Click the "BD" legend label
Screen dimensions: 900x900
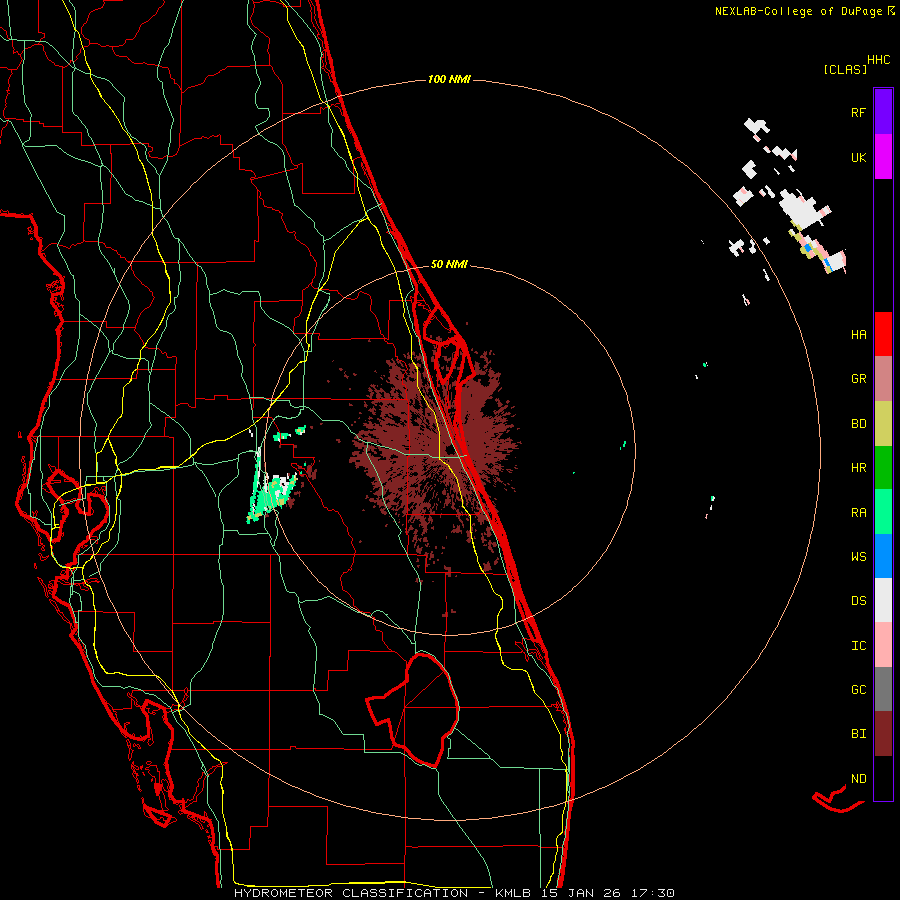pyautogui.click(x=858, y=424)
